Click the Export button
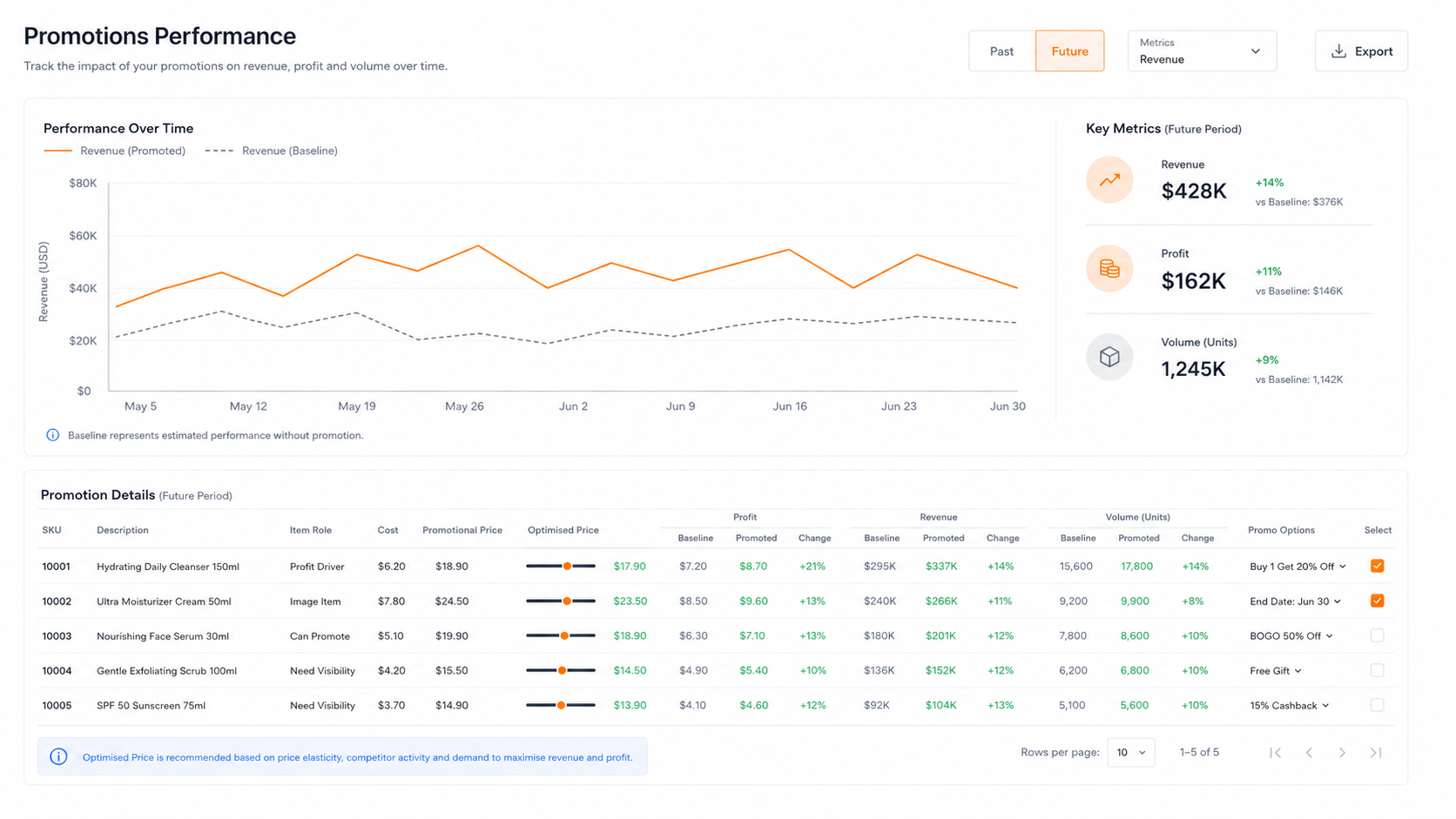Image resolution: width=1456 pixels, height=819 pixels. tap(1361, 51)
